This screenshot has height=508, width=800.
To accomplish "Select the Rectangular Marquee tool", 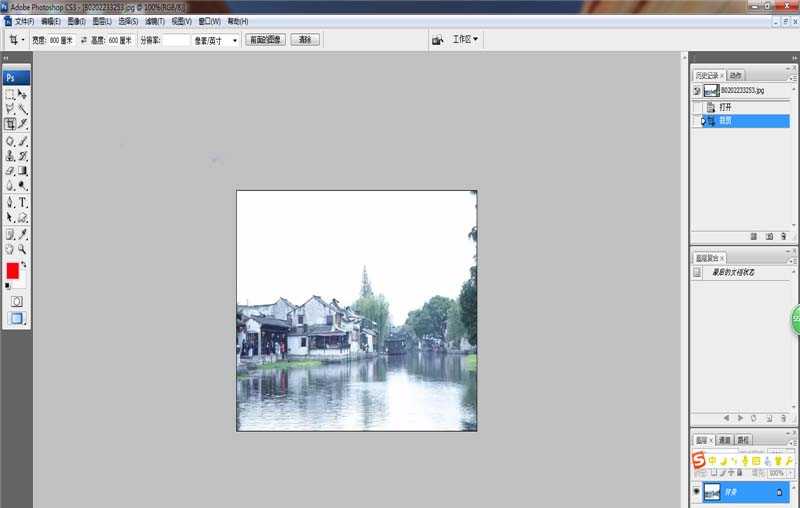I will [x=10, y=94].
